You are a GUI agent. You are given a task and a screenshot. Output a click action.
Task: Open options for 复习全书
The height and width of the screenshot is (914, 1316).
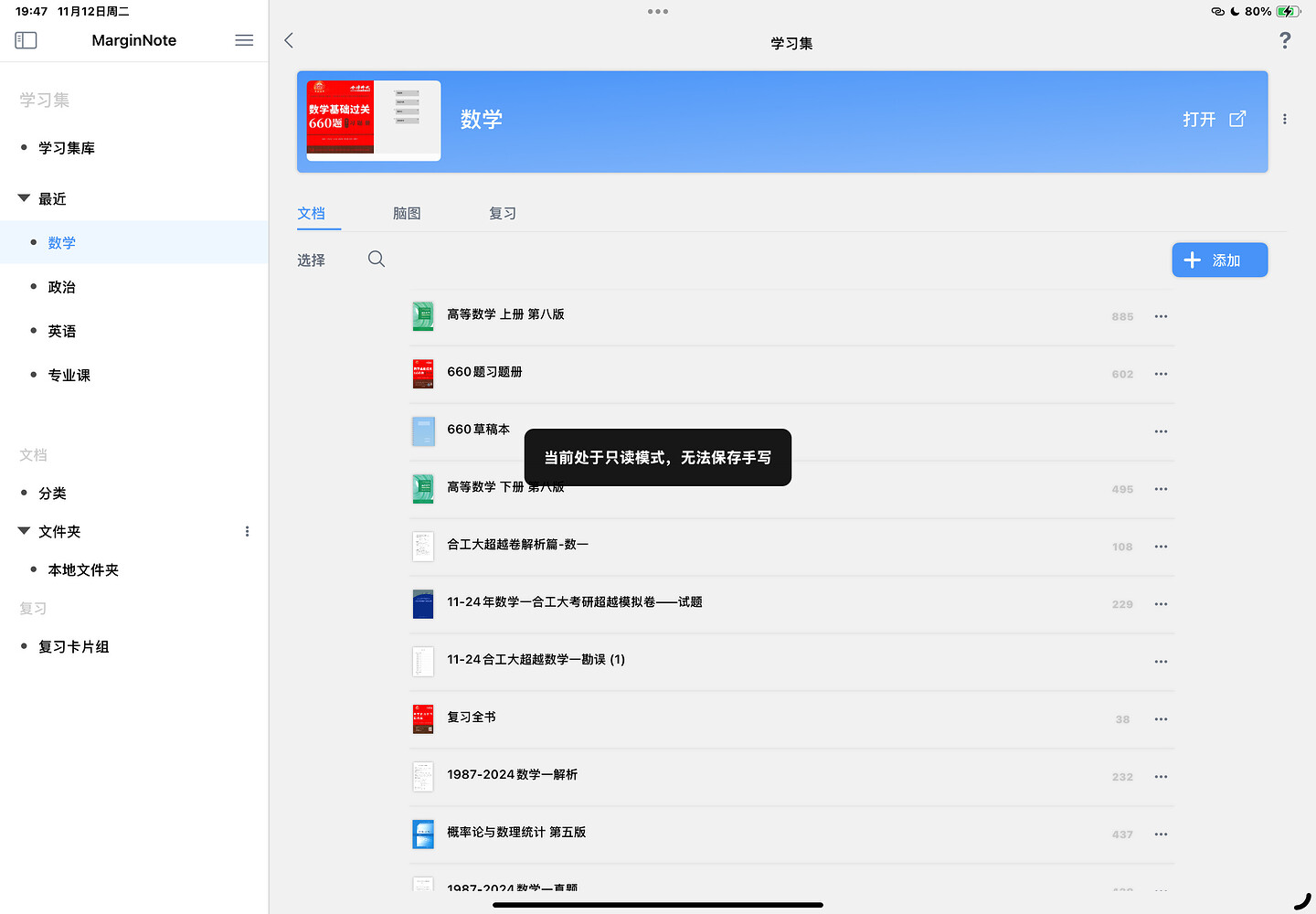[x=1161, y=719]
